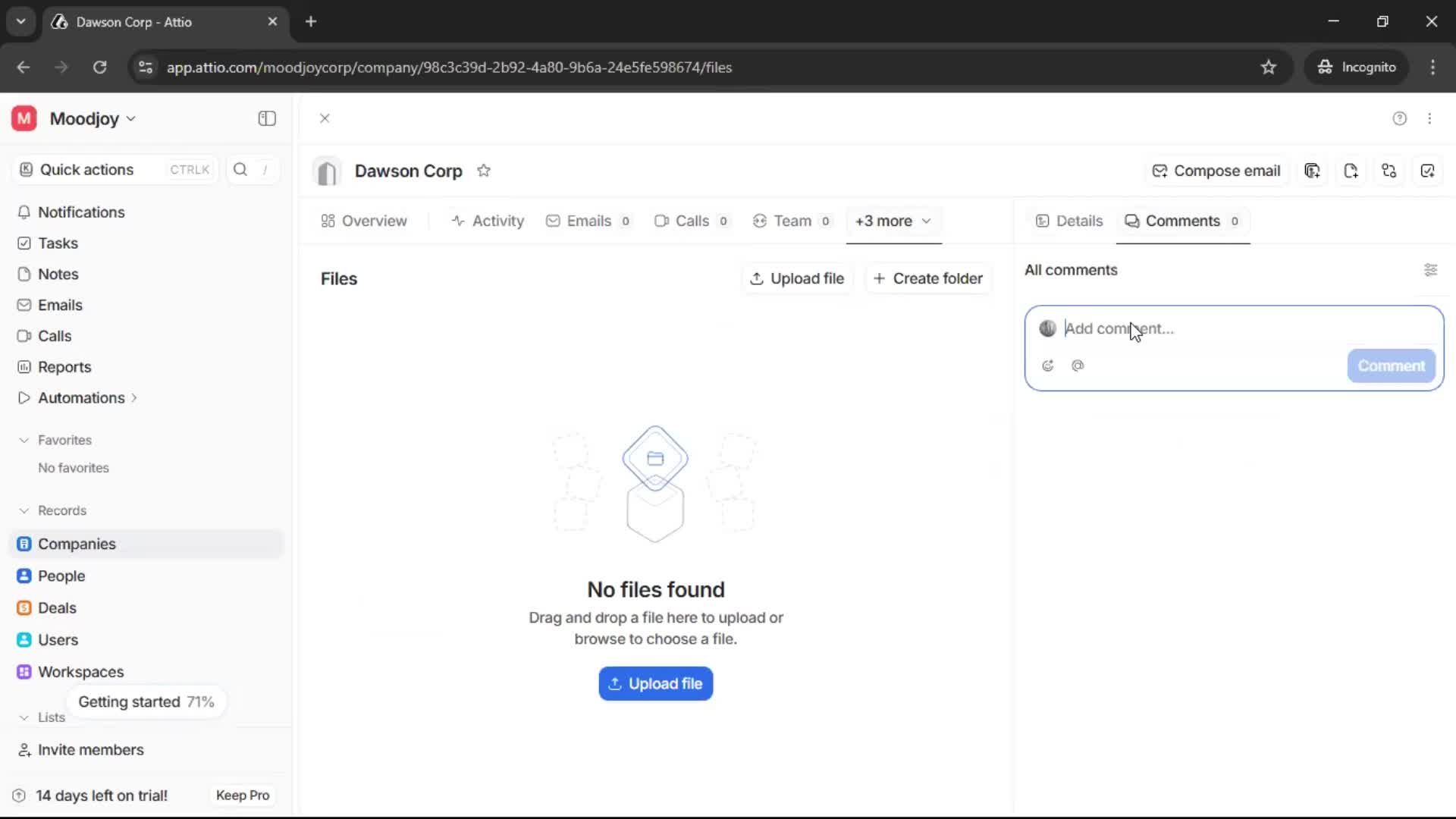Toggle bookmark star in the address bar
1456x819 pixels.
pos(1269,67)
